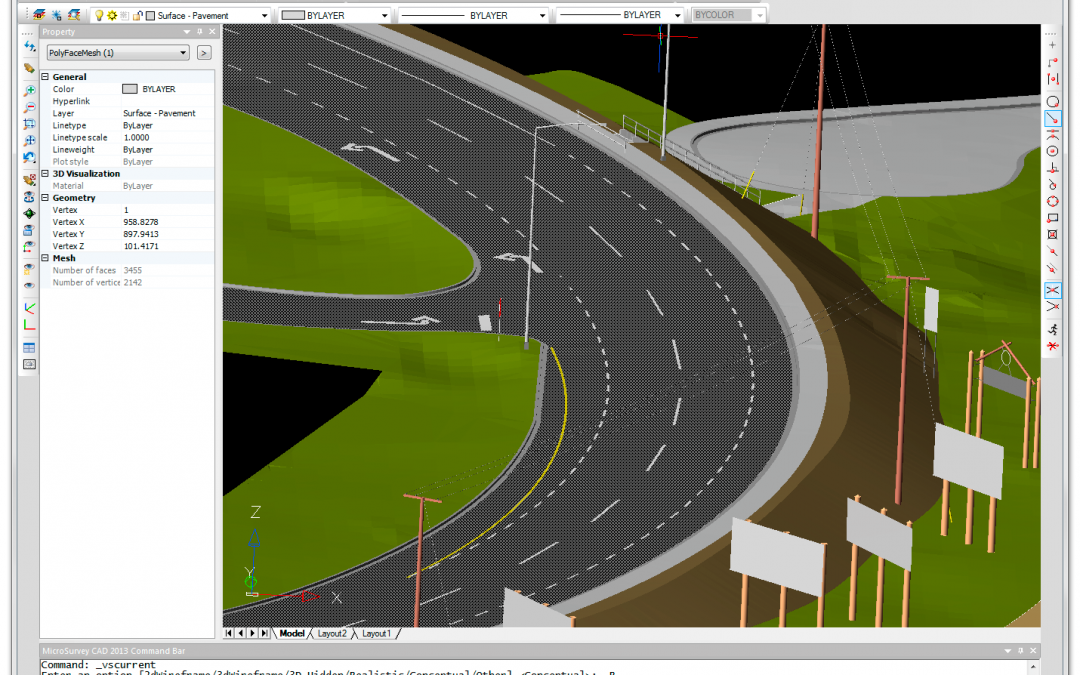The image size is (1080, 675).
Task: Collapse the Geometry property section
Action: (x=45, y=198)
